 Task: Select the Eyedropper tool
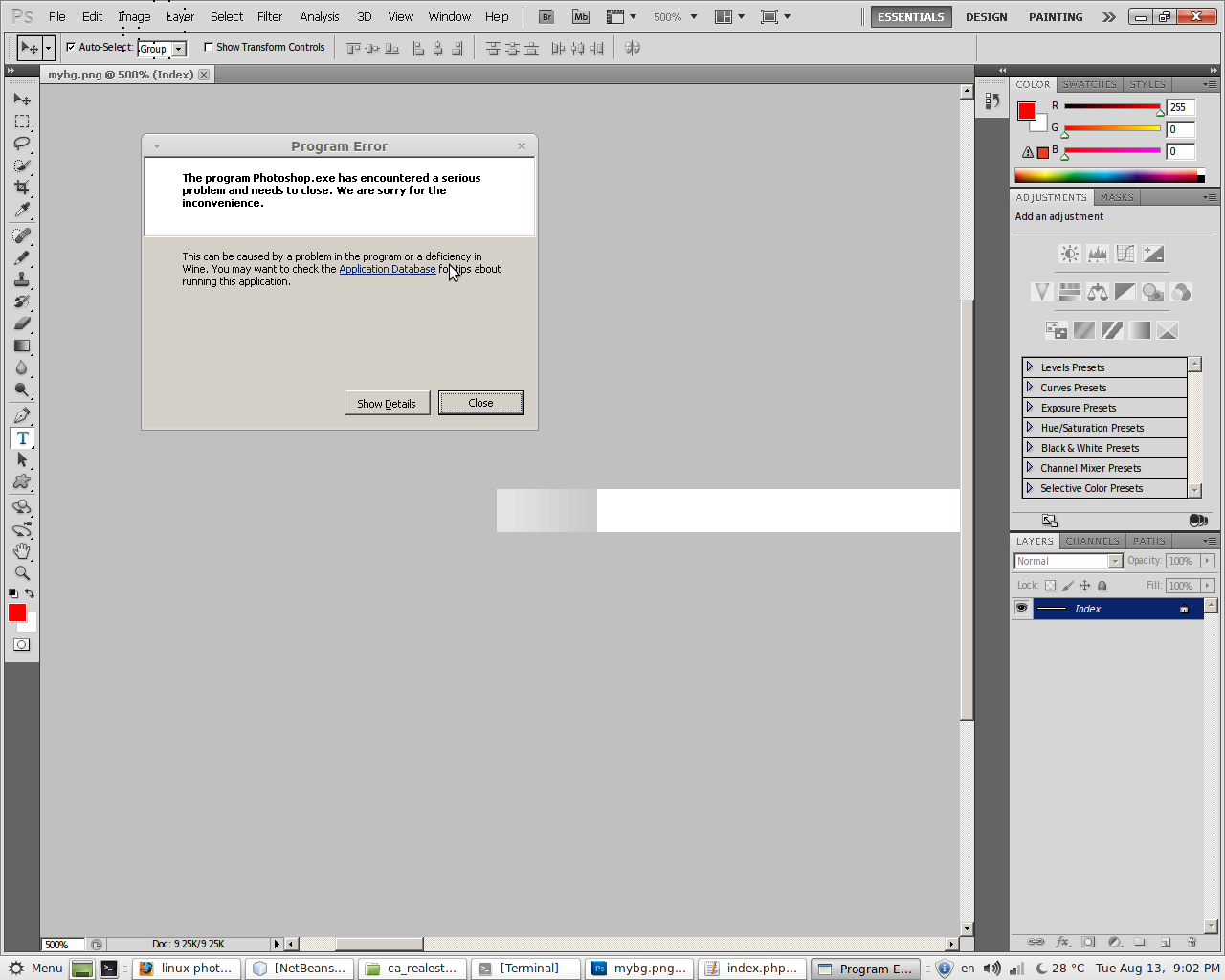pyautogui.click(x=22, y=210)
